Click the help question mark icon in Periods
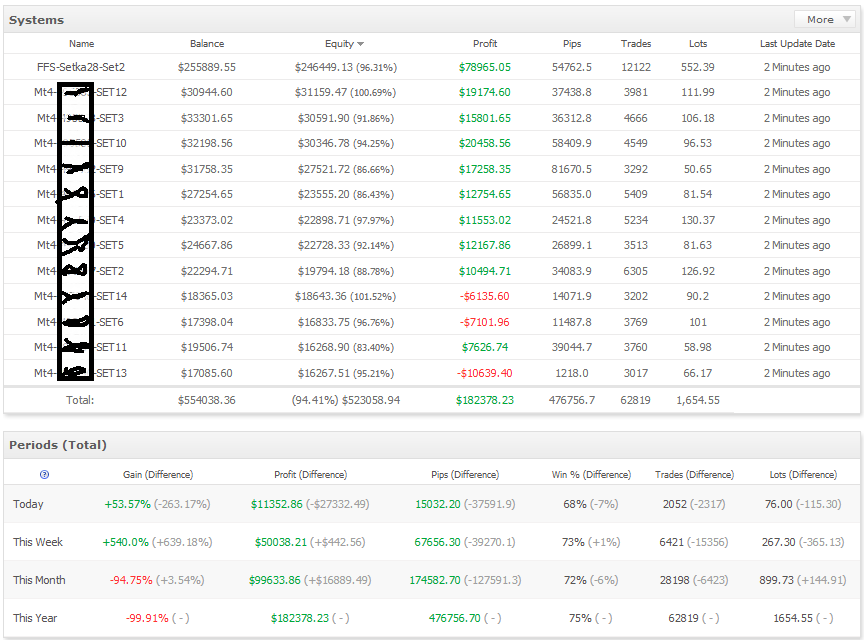The image size is (864, 640). click(45, 475)
